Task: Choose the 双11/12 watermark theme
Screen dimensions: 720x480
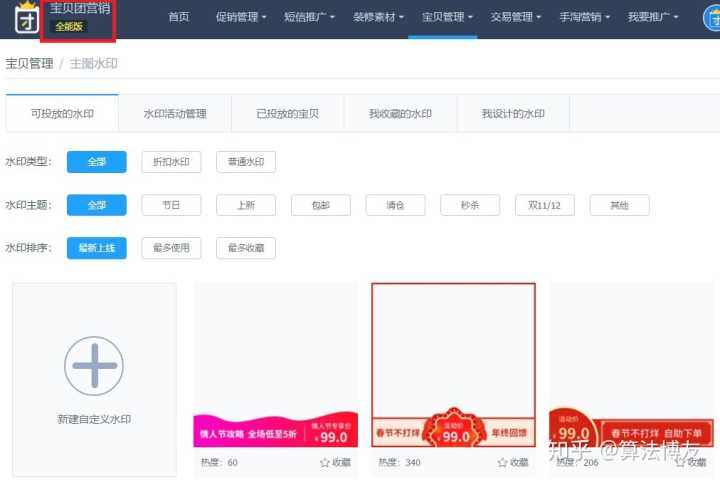Action: pyautogui.click(x=545, y=205)
